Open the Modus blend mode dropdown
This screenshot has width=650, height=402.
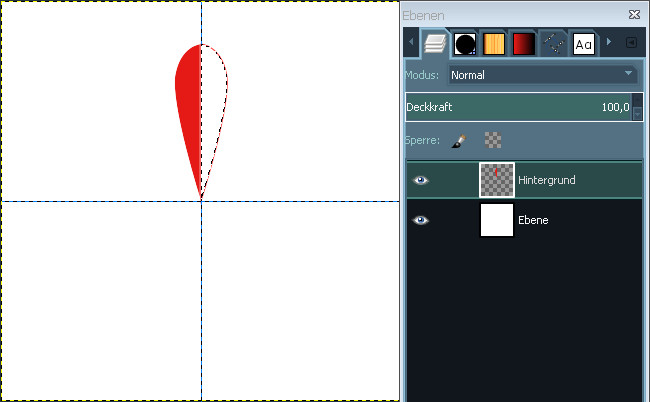(541, 75)
